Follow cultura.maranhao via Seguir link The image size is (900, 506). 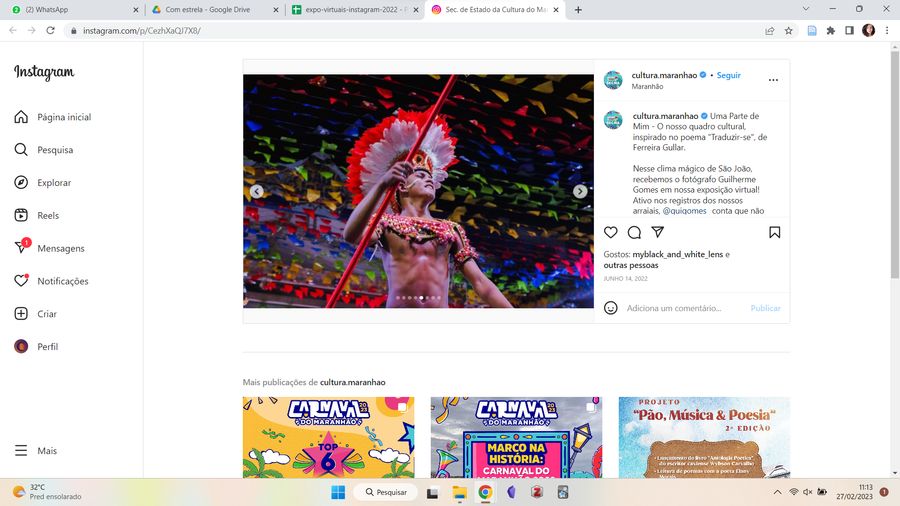pyautogui.click(x=729, y=75)
